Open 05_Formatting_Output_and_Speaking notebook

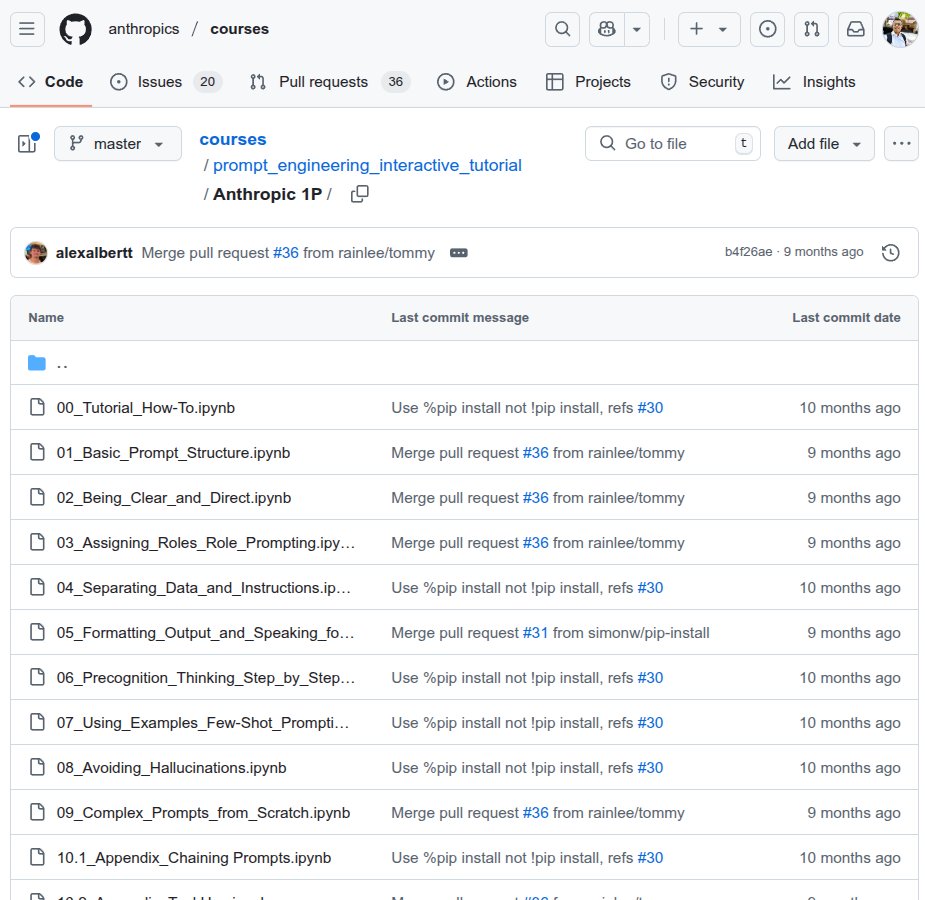click(x=205, y=633)
